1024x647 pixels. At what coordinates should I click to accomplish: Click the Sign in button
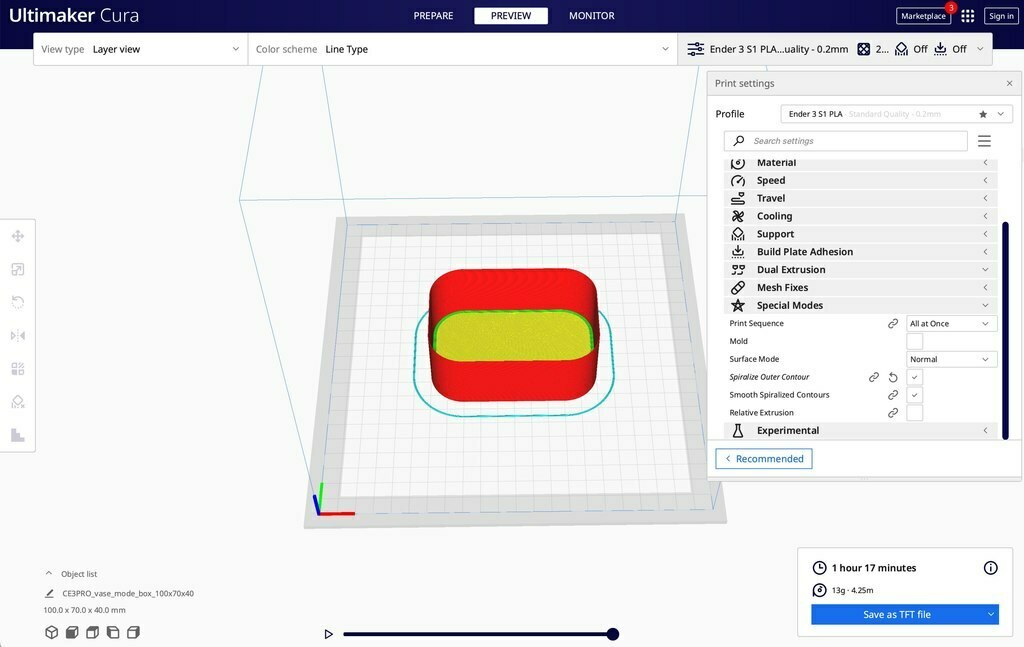[1000, 16]
